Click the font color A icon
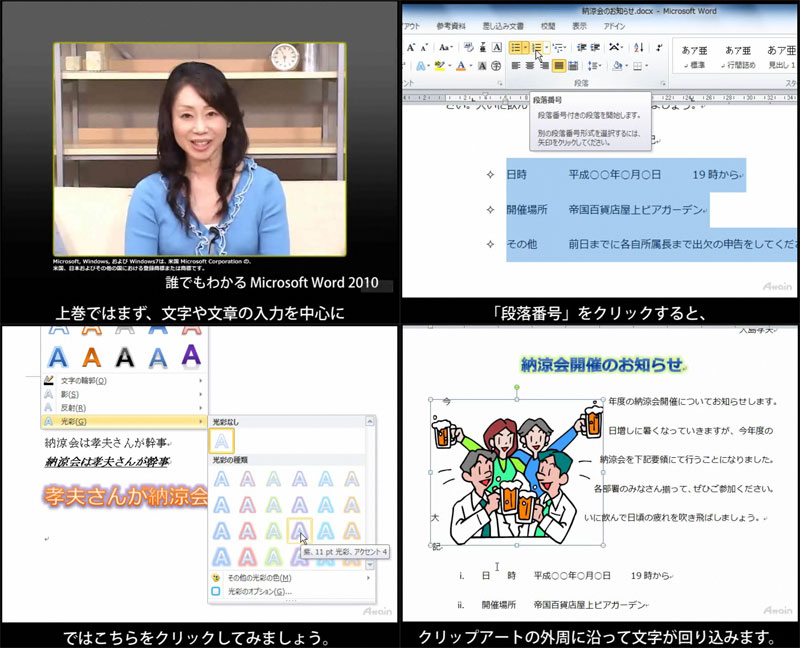 [x=461, y=66]
